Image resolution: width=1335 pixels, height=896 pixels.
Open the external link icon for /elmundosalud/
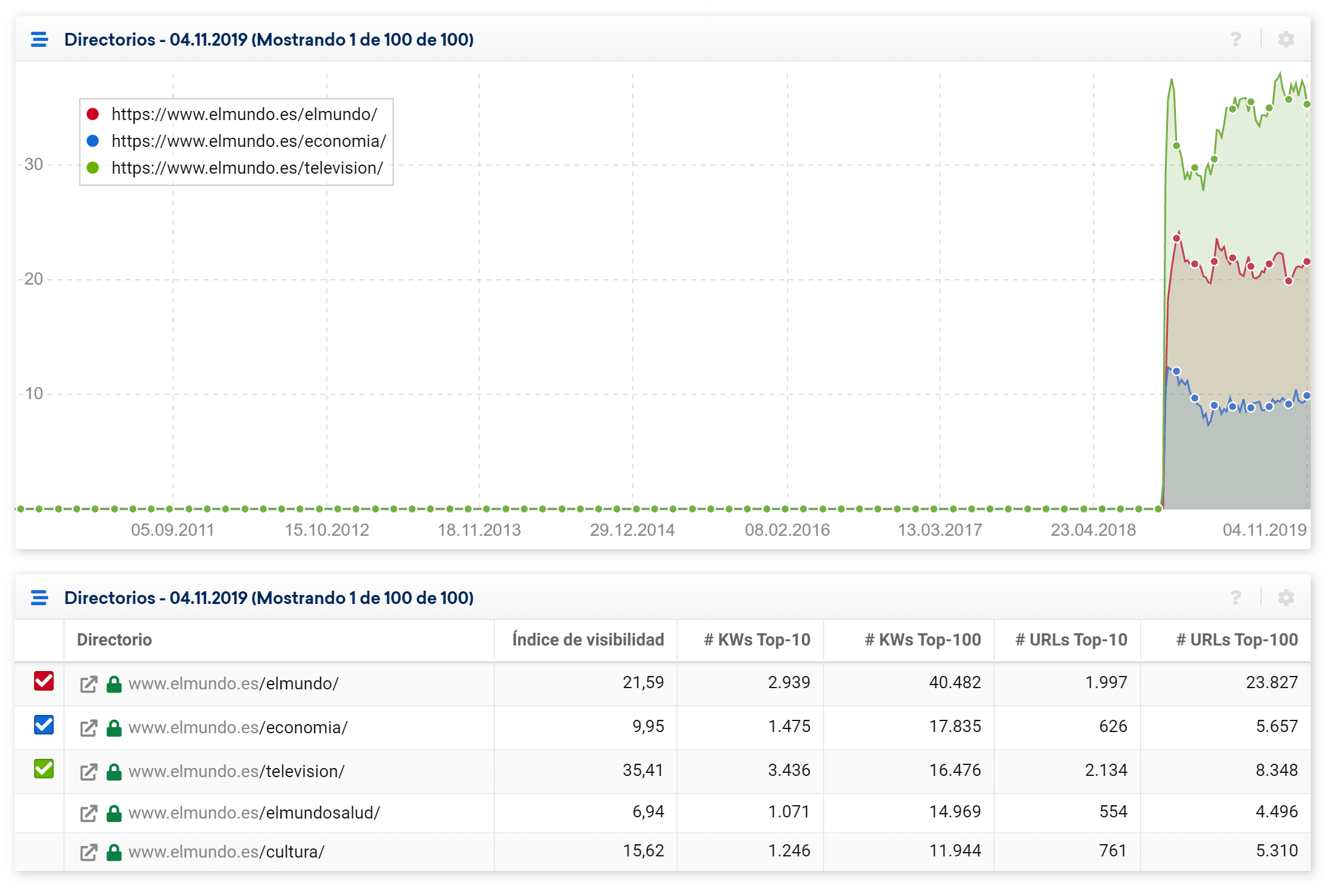88,813
